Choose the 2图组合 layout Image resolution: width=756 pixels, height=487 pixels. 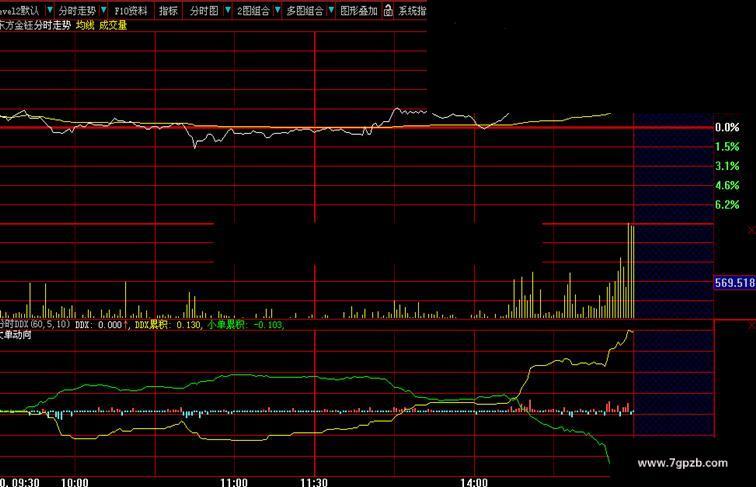tap(253, 11)
